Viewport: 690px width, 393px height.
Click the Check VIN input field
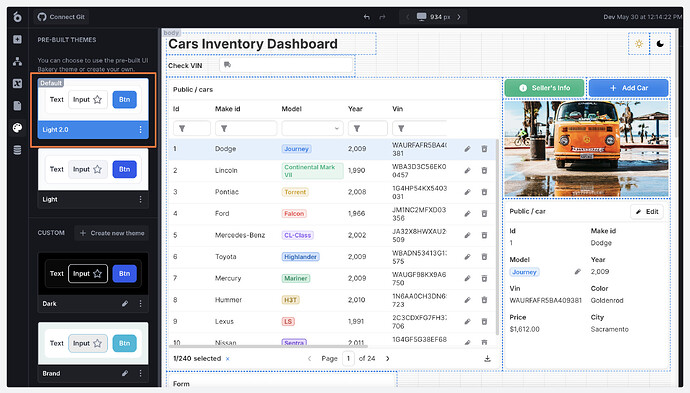click(x=286, y=65)
